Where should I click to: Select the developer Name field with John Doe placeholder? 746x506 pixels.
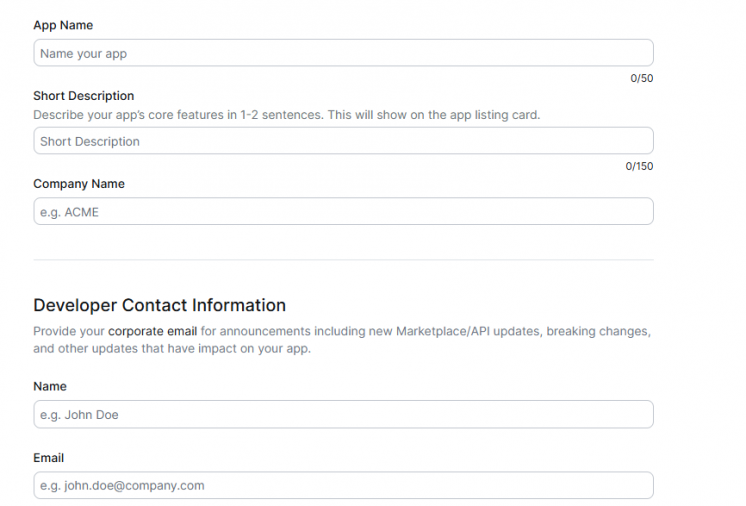pyautogui.click(x=343, y=414)
